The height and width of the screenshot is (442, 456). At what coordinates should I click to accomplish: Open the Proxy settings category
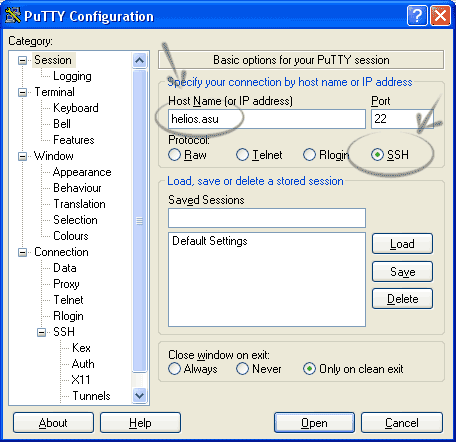(x=66, y=284)
